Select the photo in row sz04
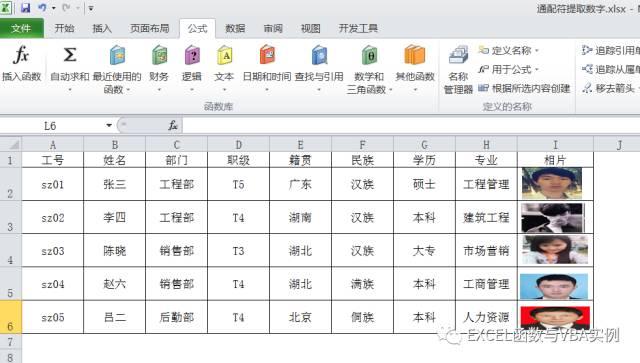640x363 pixels. [554, 286]
